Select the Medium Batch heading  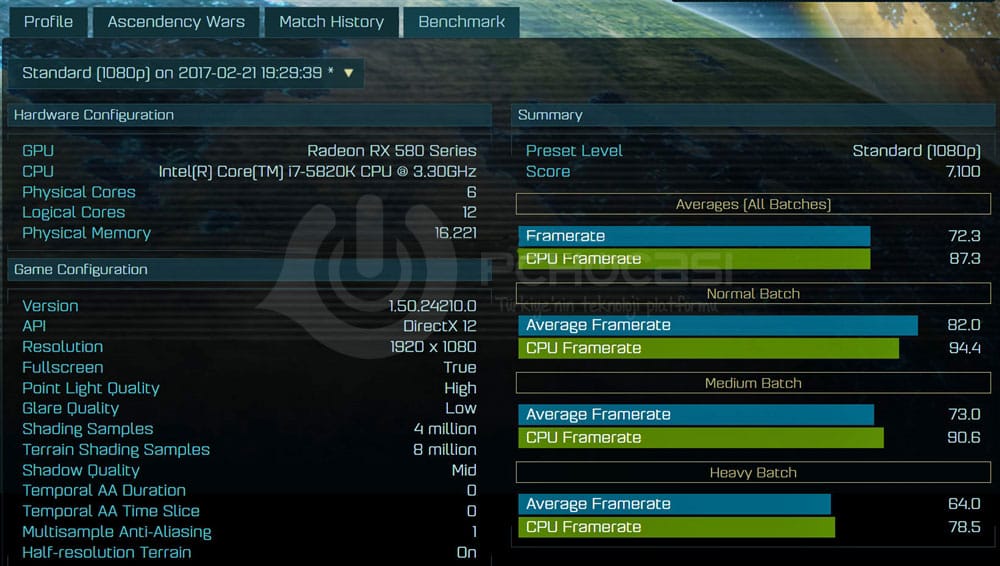point(753,383)
